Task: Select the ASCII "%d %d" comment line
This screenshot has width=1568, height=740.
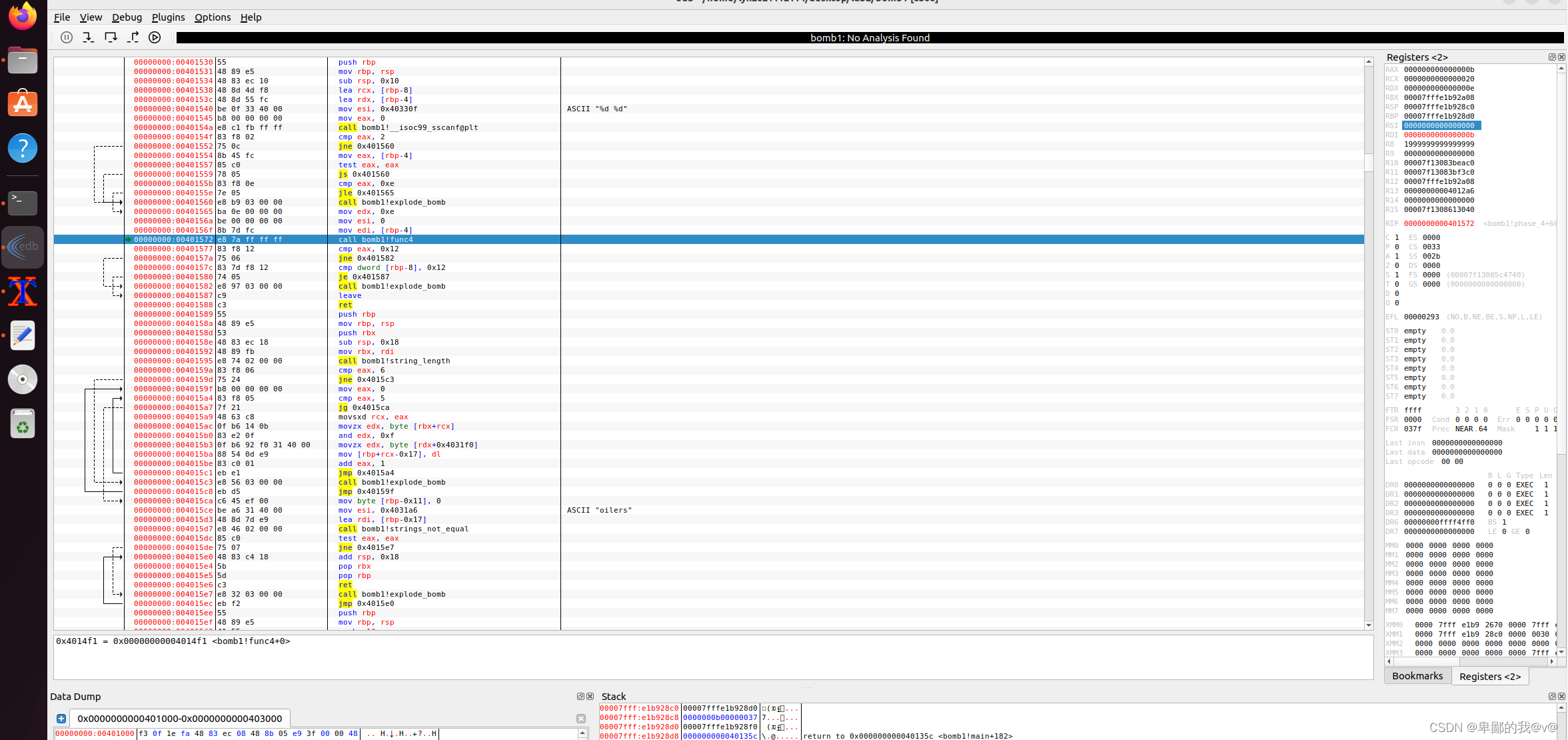Action: [597, 109]
